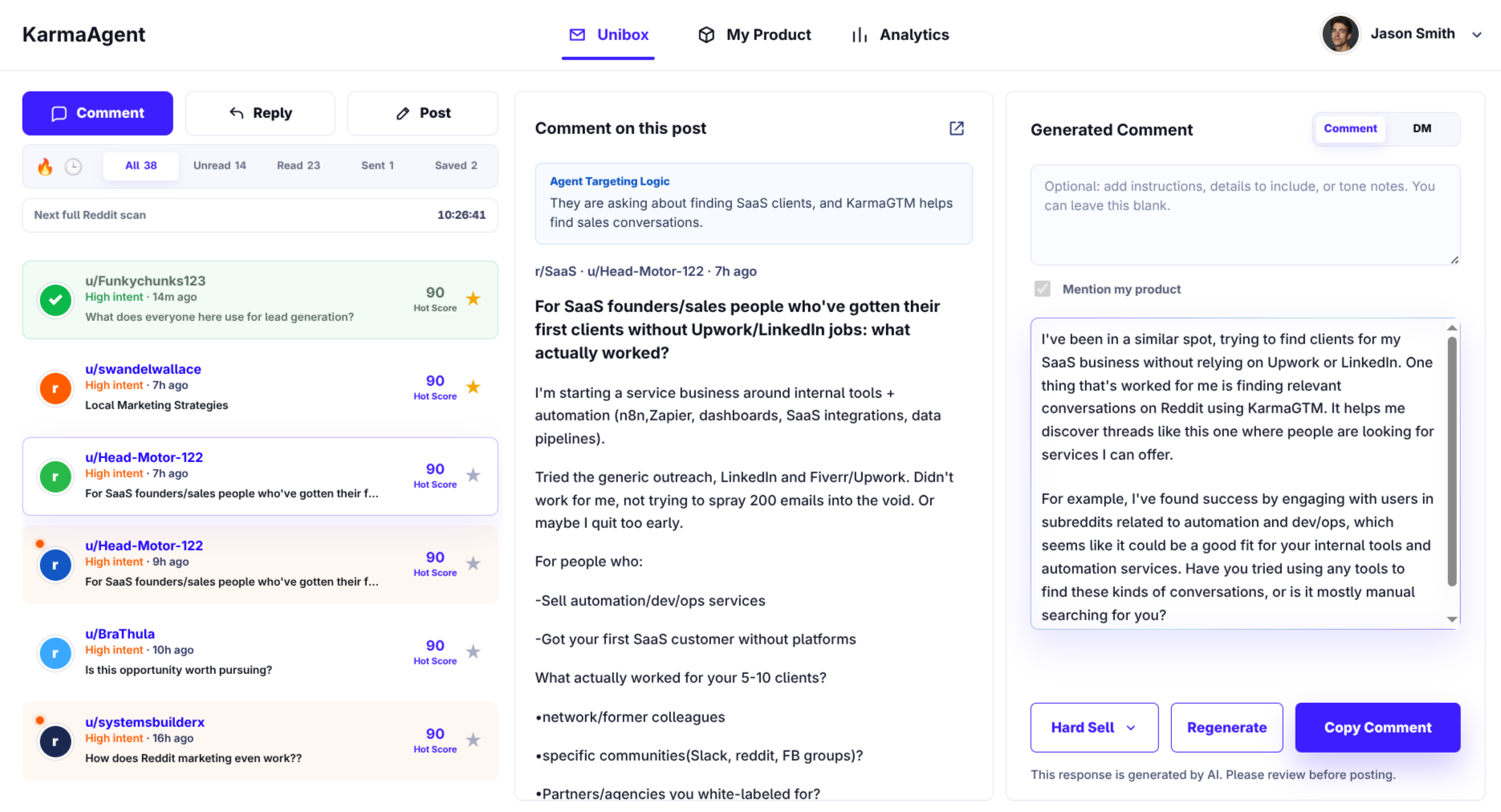1501x812 pixels.
Task: Filter by Saved 2
Action: click(456, 166)
